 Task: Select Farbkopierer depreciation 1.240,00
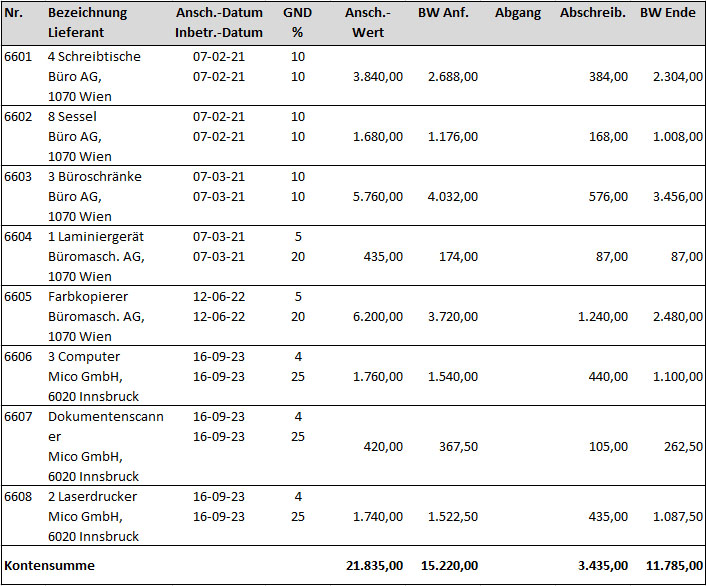coord(602,317)
